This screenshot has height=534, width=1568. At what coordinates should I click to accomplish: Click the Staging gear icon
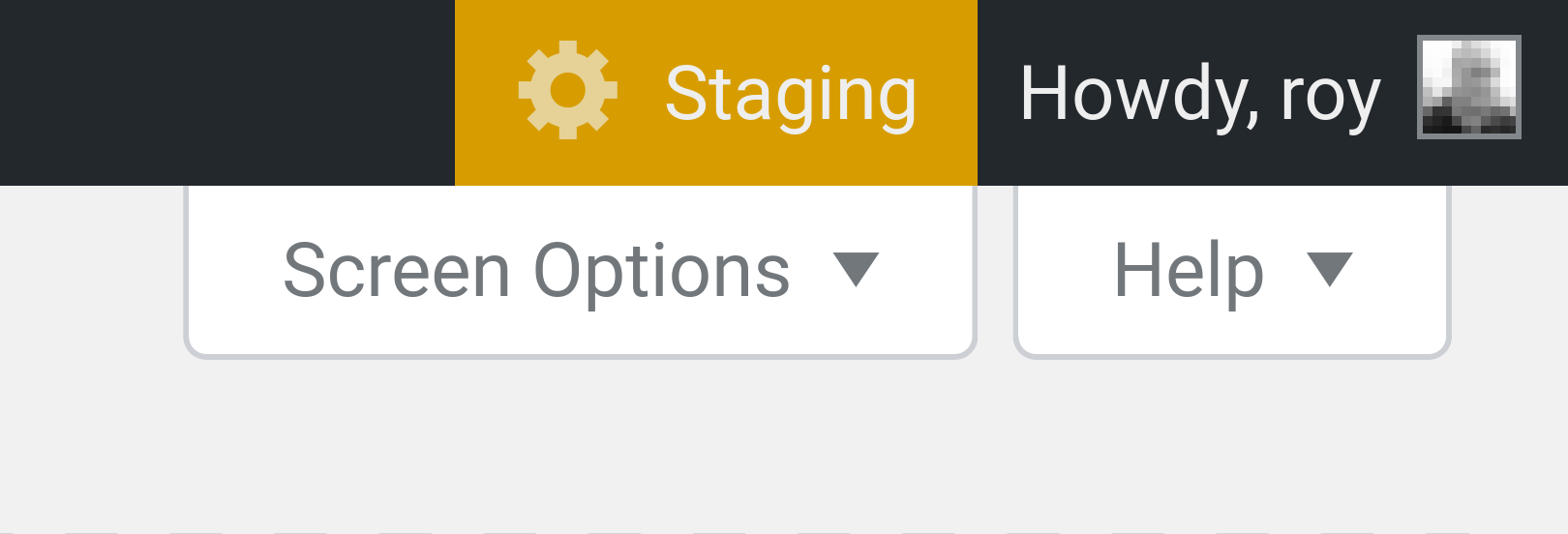568,90
